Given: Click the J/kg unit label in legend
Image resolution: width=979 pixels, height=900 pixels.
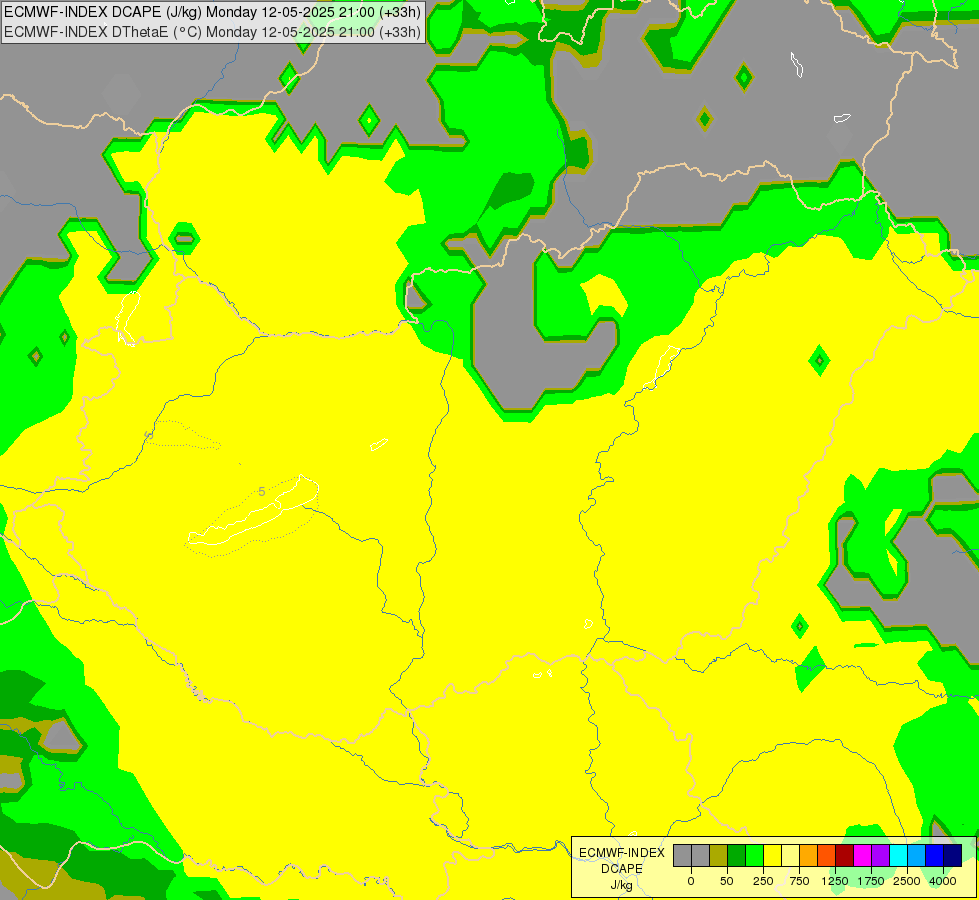Looking at the screenshot, I should point(622,886).
